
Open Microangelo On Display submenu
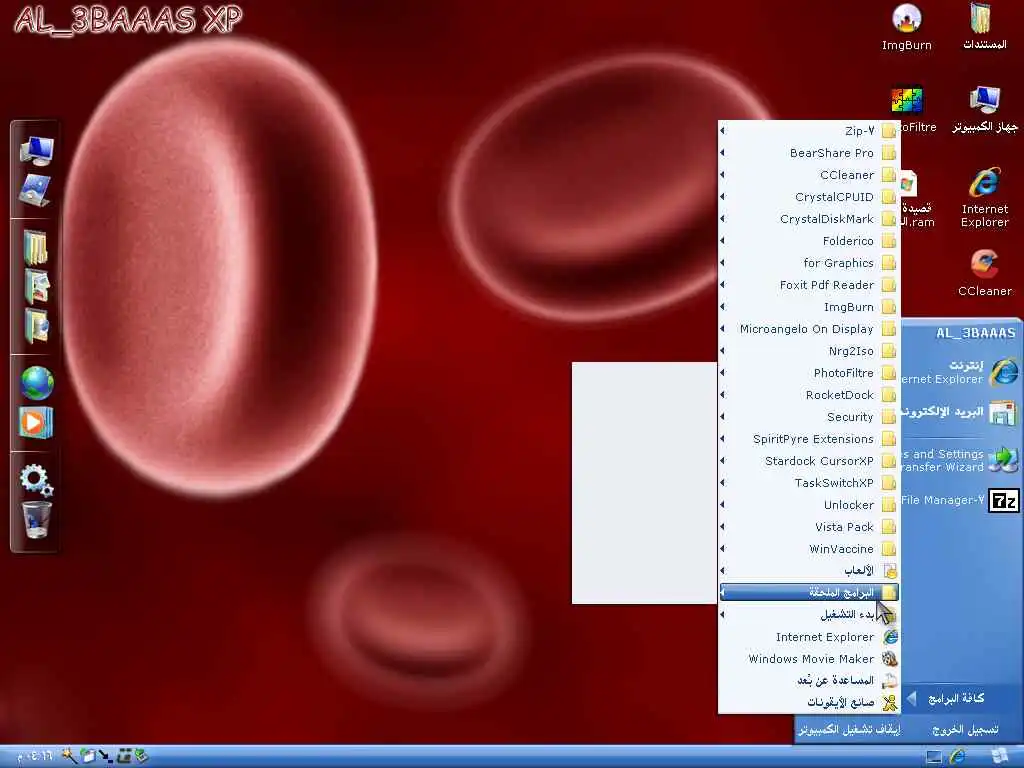[809, 328]
